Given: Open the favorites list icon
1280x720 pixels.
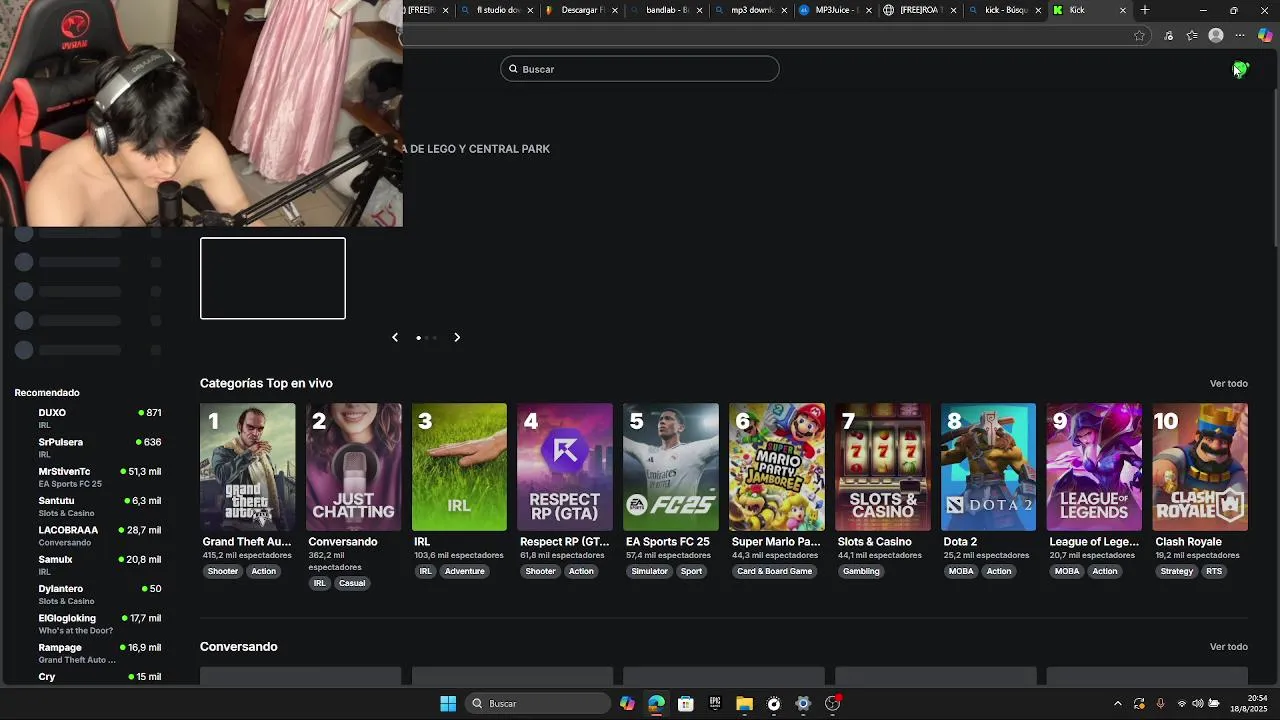Looking at the screenshot, I should (1192, 36).
